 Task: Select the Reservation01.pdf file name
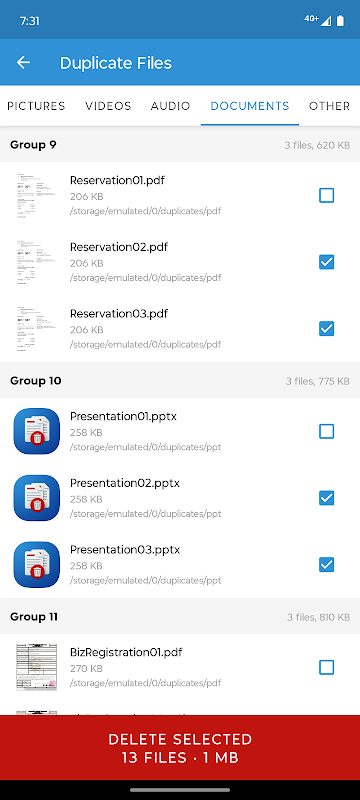[x=117, y=180]
